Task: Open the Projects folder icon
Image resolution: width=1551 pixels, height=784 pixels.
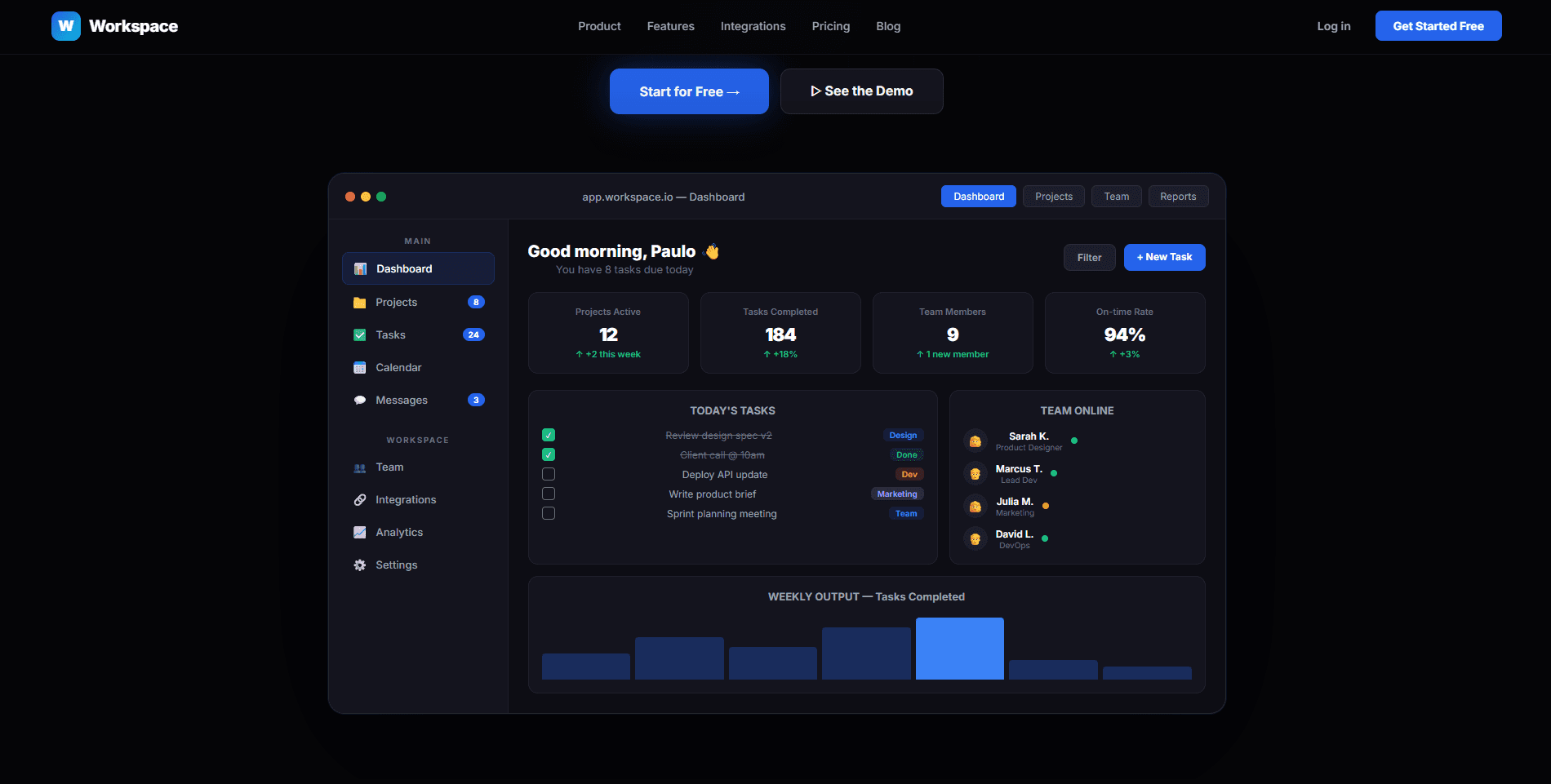Action: coord(359,303)
